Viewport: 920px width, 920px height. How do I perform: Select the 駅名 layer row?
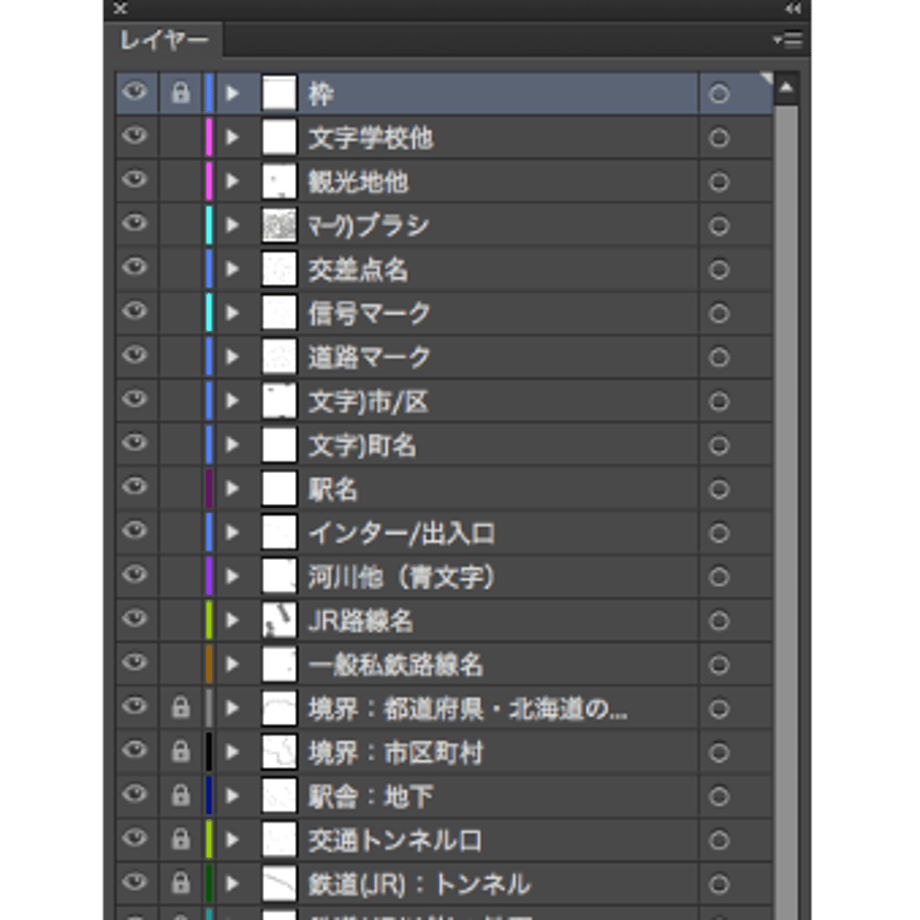tap(444, 488)
